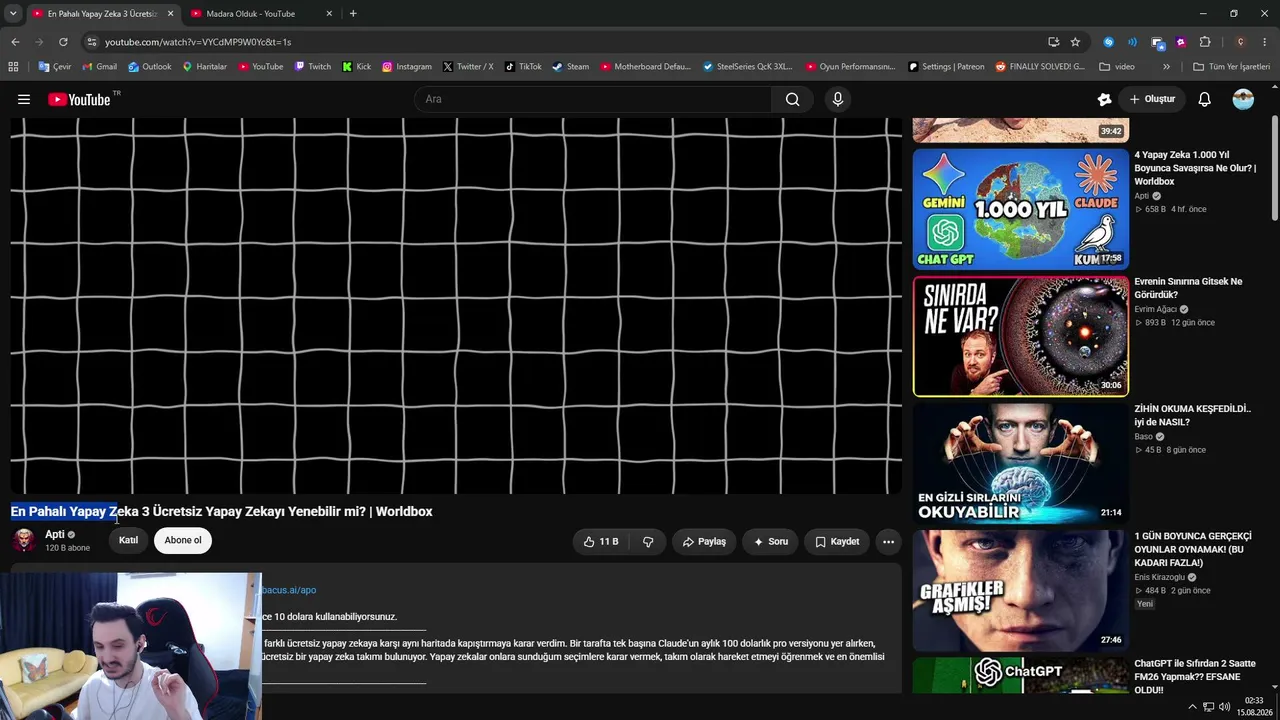Open the purple extension icon in toolbar
Image resolution: width=1280 pixels, height=720 pixels.
tap(1181, 42)
